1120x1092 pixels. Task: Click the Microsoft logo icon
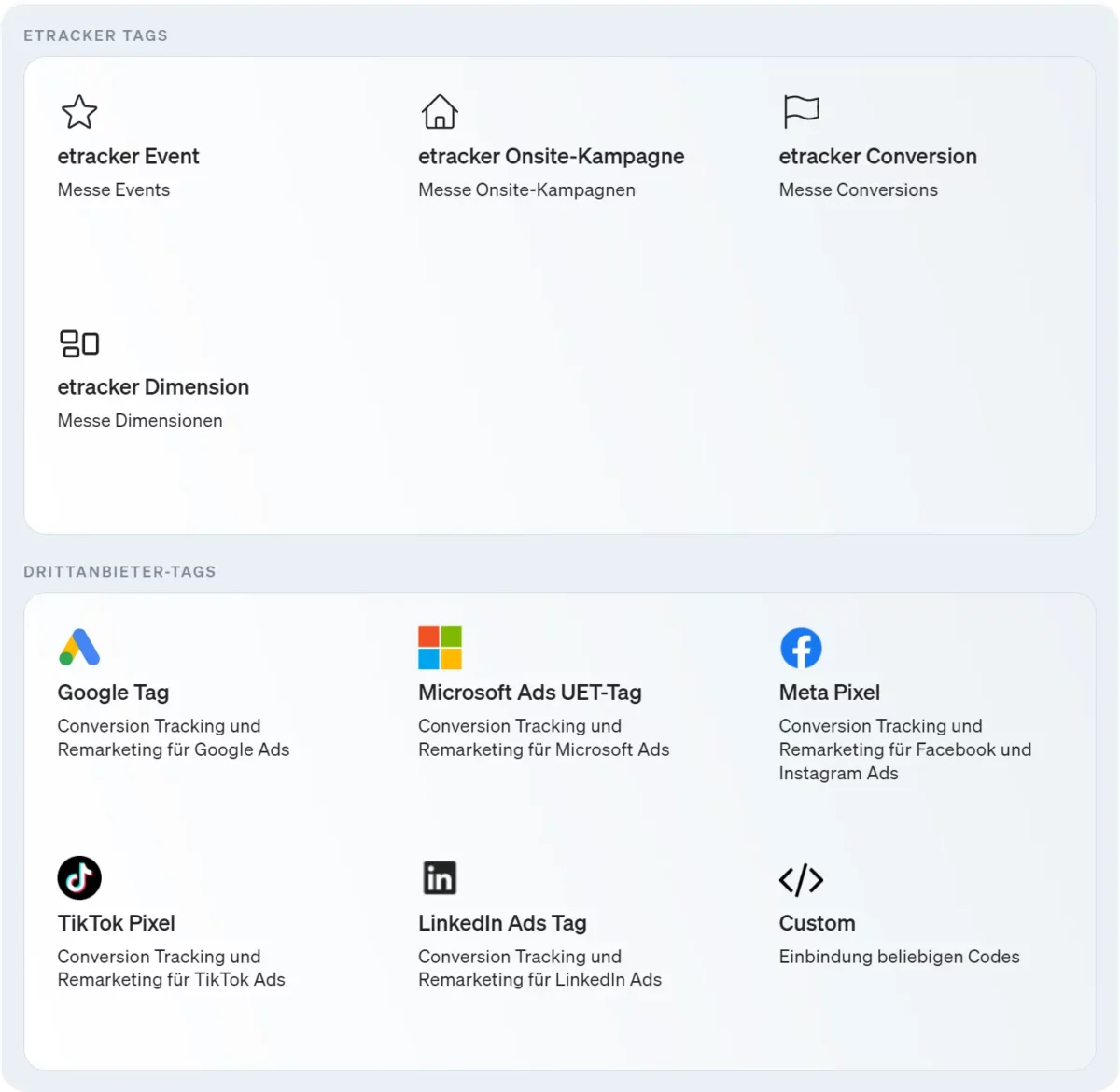[440, 648]
